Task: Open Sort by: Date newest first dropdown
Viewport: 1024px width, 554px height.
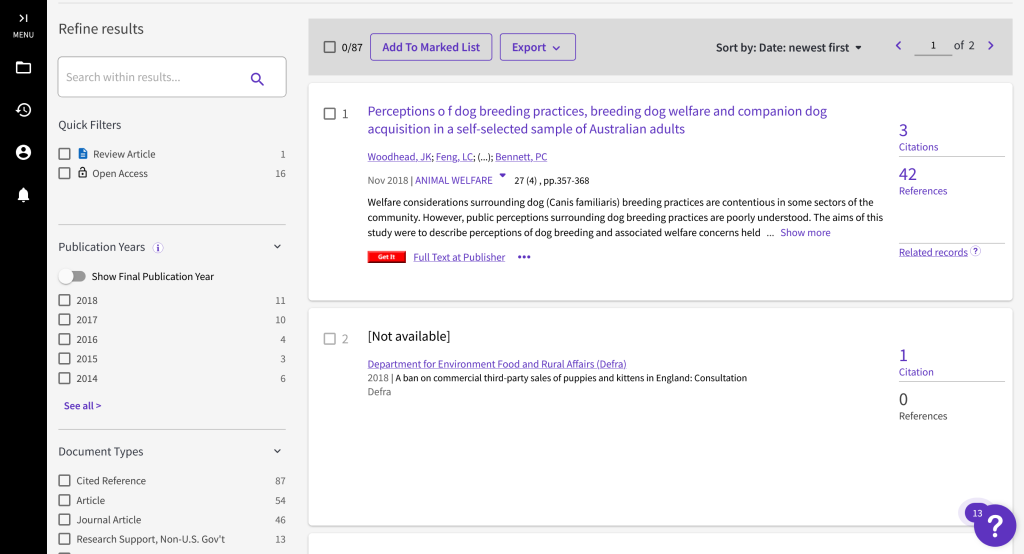Action: click(788, 48)
